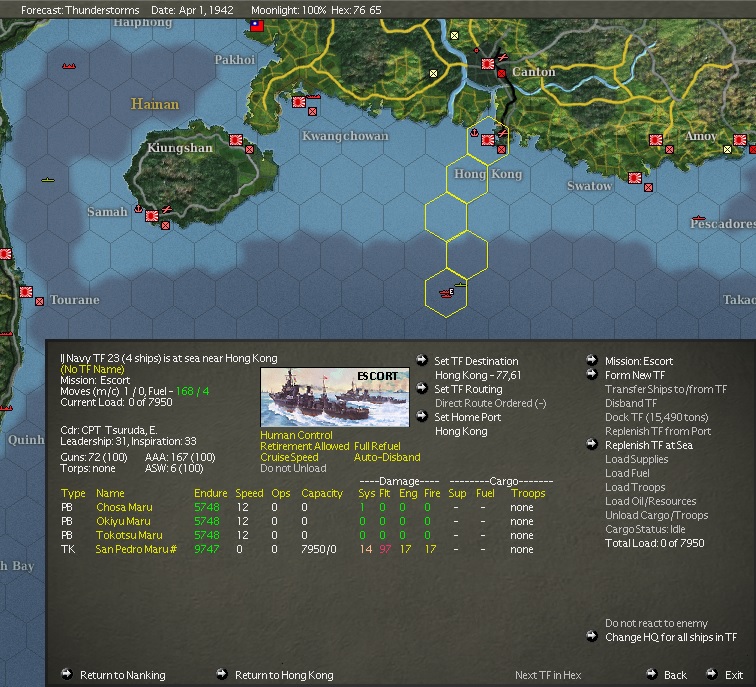756x687 pixels.
Task: Click the Exit button
Action: tap(734, 675)
